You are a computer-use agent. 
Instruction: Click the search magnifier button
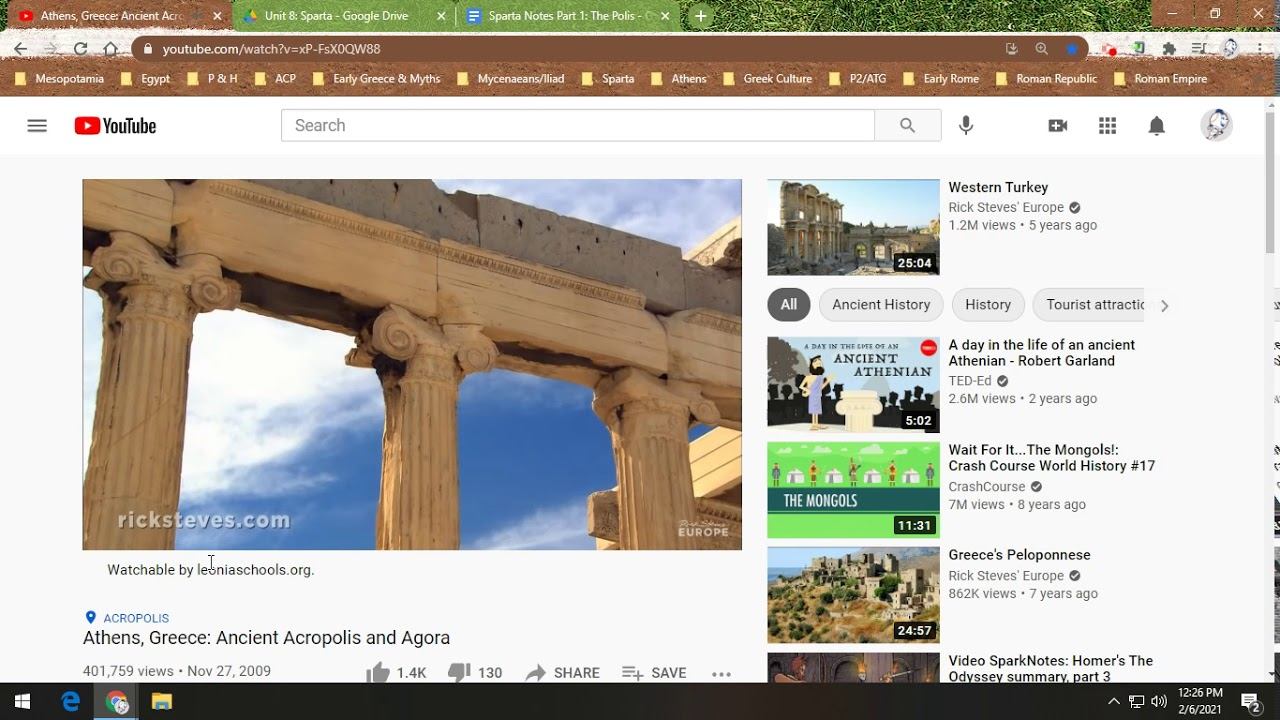coord(907,125)
